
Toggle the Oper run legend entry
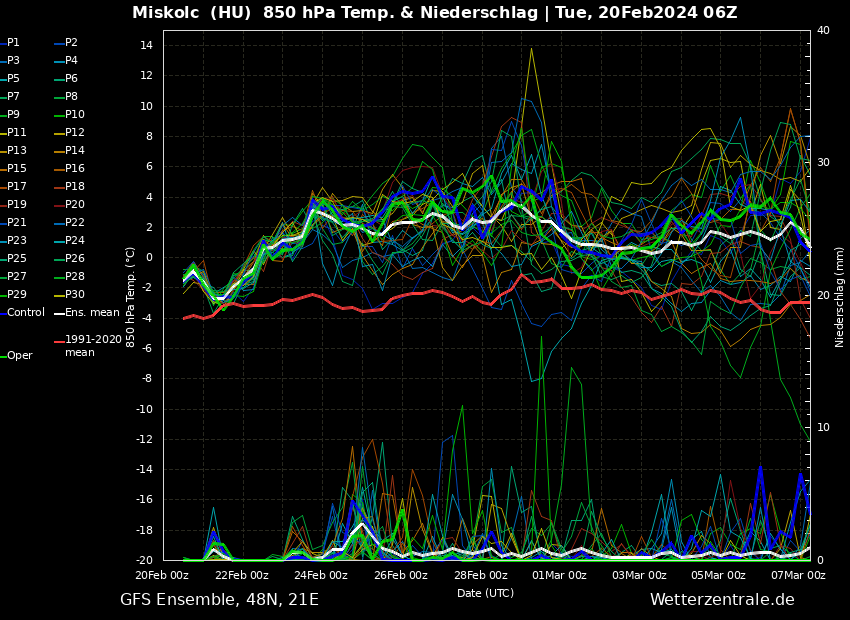click(x=19, y=356)
